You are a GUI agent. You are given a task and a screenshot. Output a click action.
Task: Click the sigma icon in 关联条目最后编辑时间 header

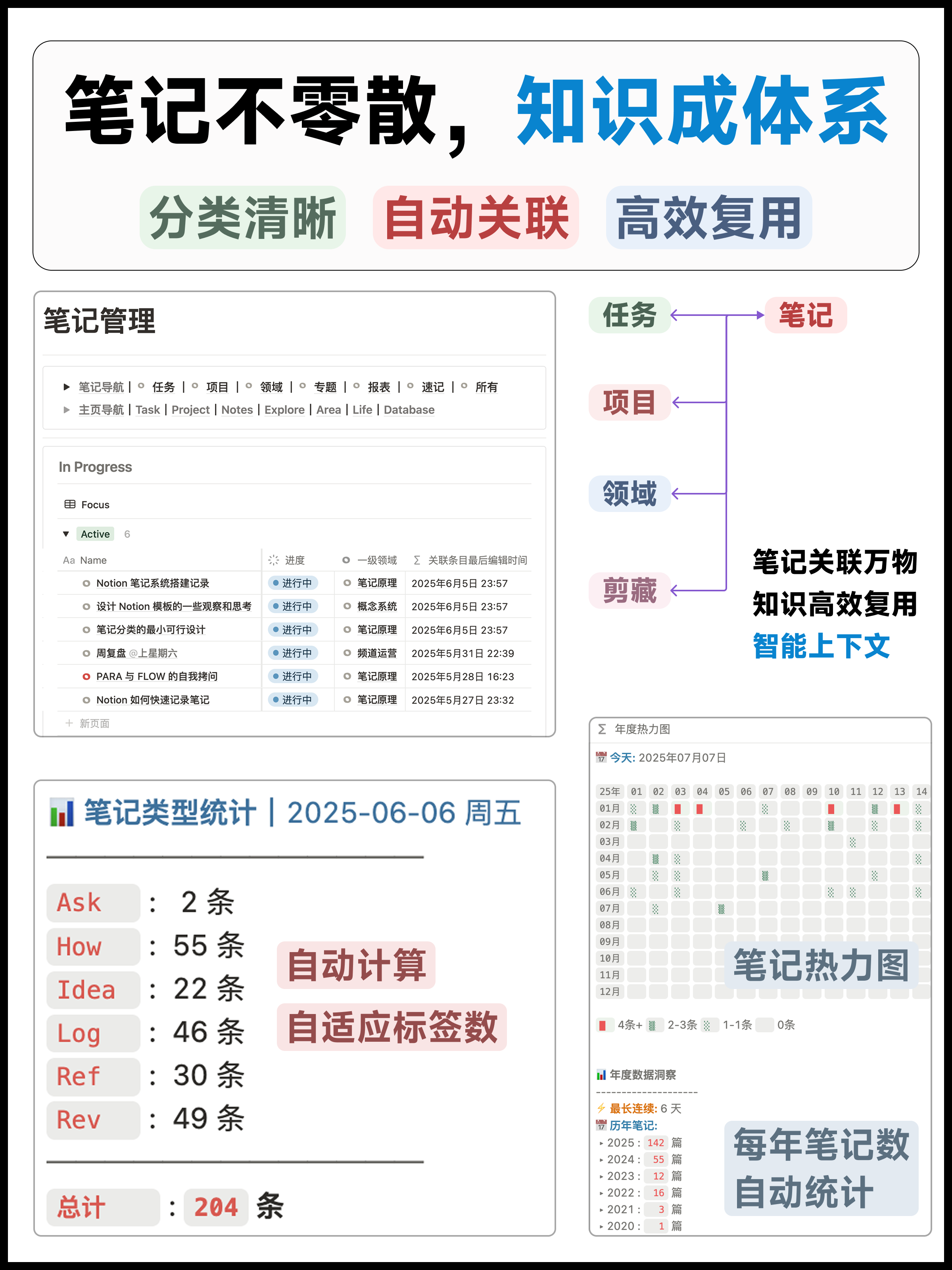coord(417,560)
